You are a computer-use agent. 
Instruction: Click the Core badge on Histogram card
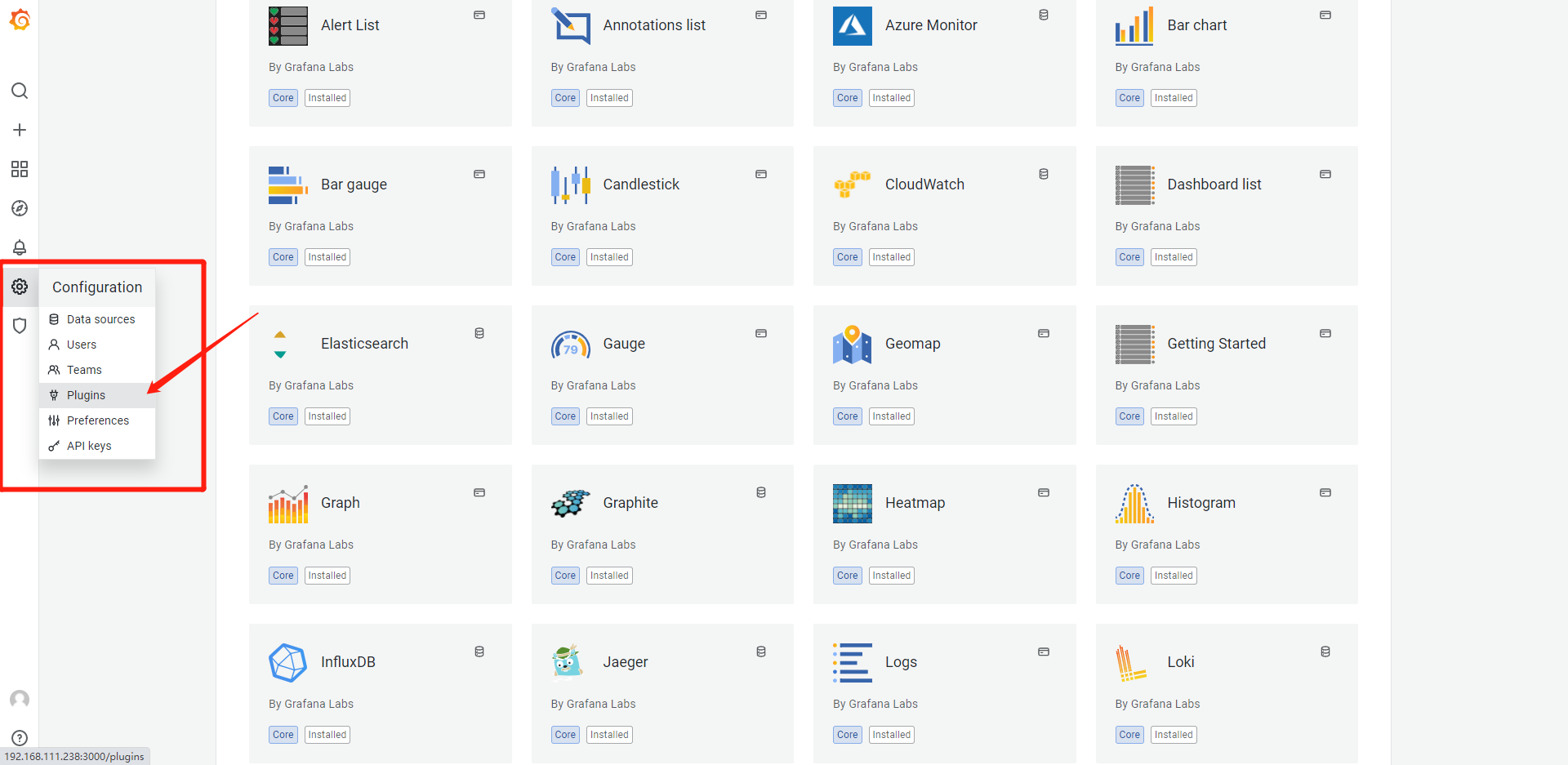(1129, 576)
